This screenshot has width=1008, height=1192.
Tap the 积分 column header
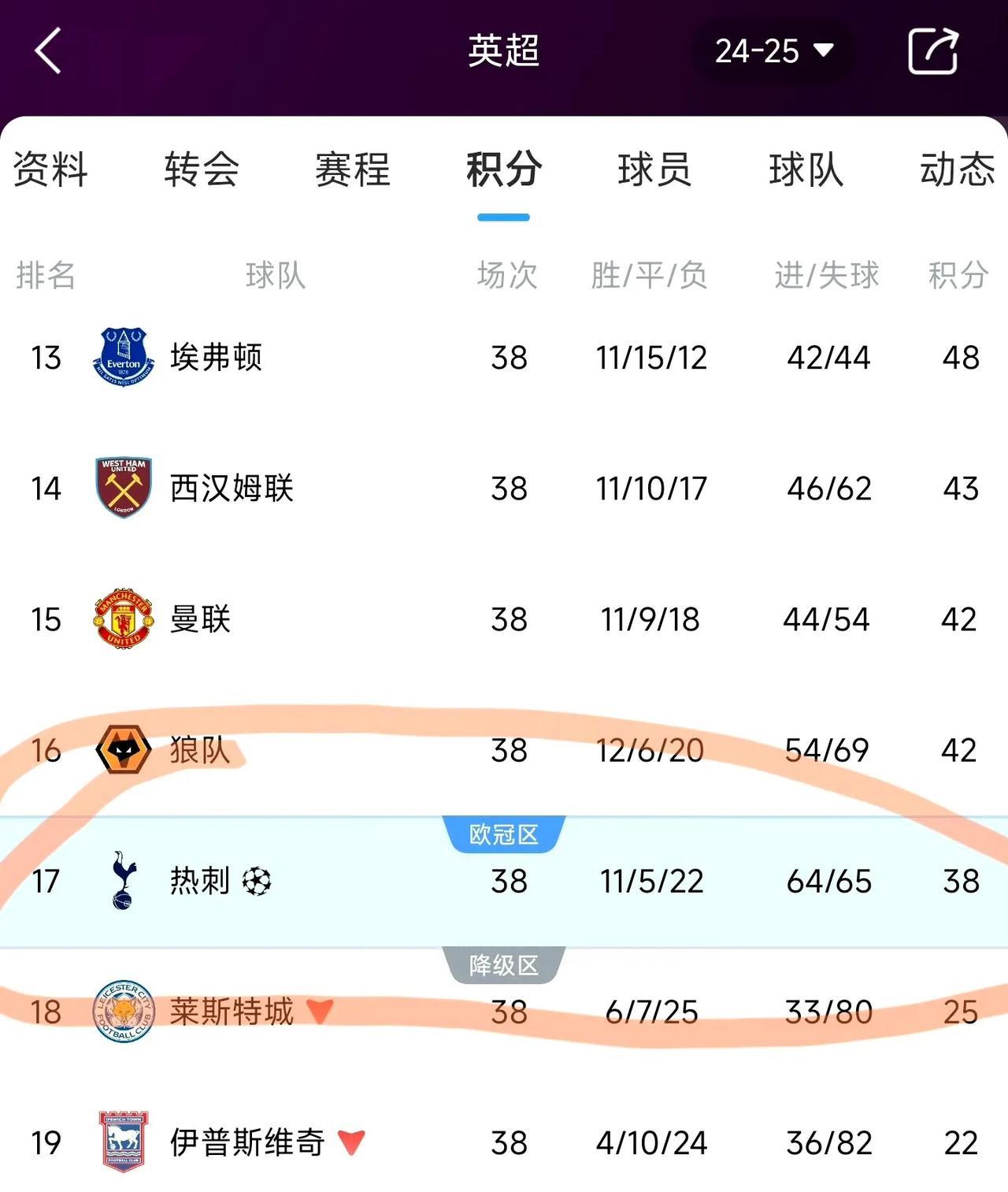958,275
